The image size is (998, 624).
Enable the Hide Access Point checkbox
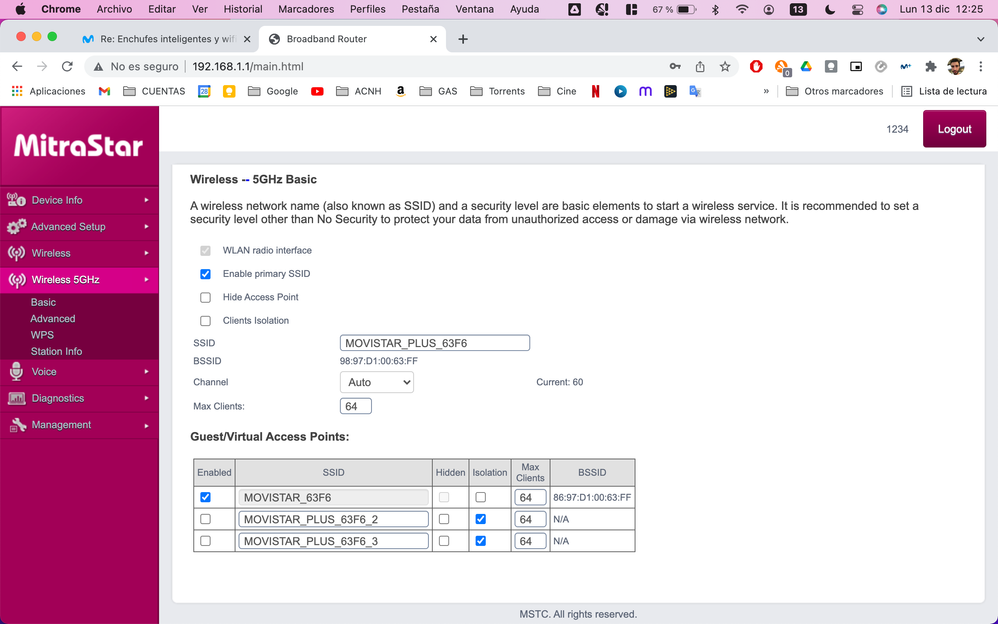coord(206,298)
